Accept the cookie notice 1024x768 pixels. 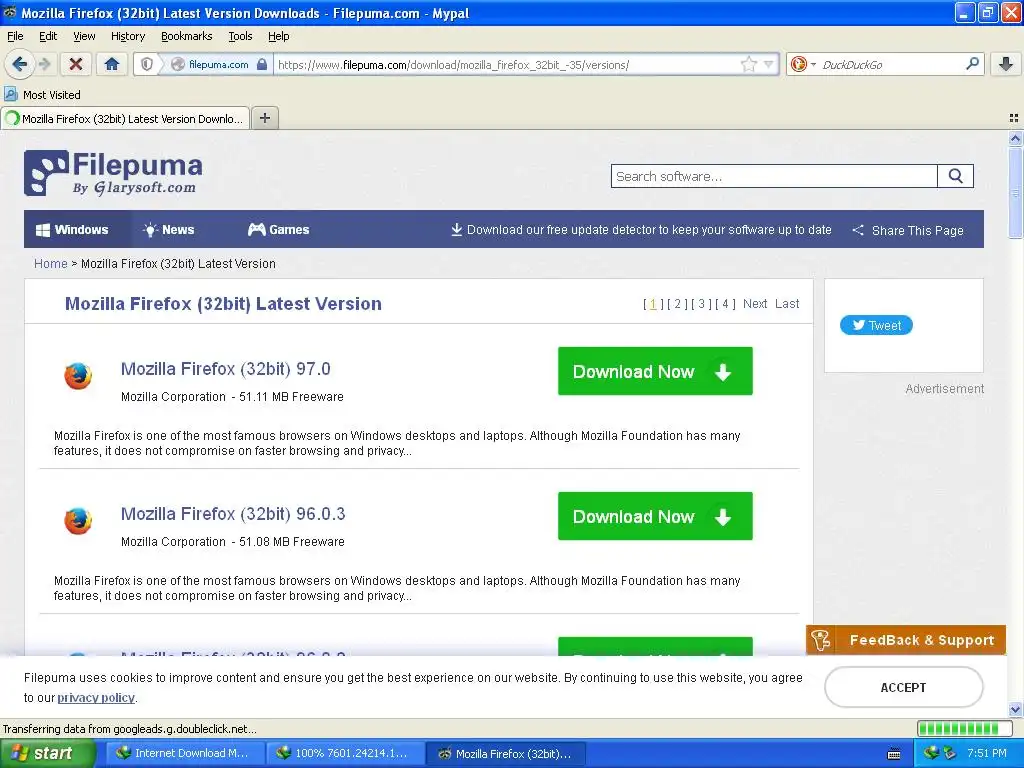(x=903, y=687)
